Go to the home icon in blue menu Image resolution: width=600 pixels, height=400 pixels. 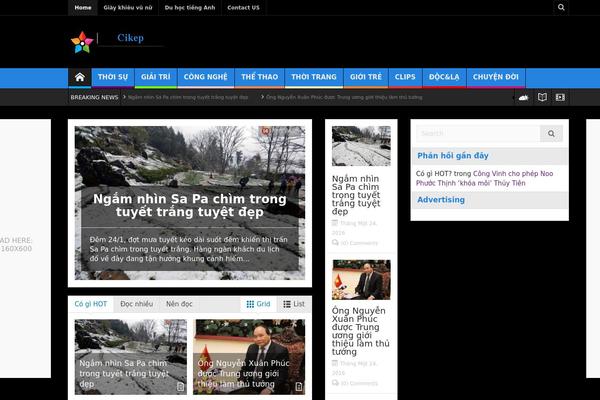click(80, 77)
